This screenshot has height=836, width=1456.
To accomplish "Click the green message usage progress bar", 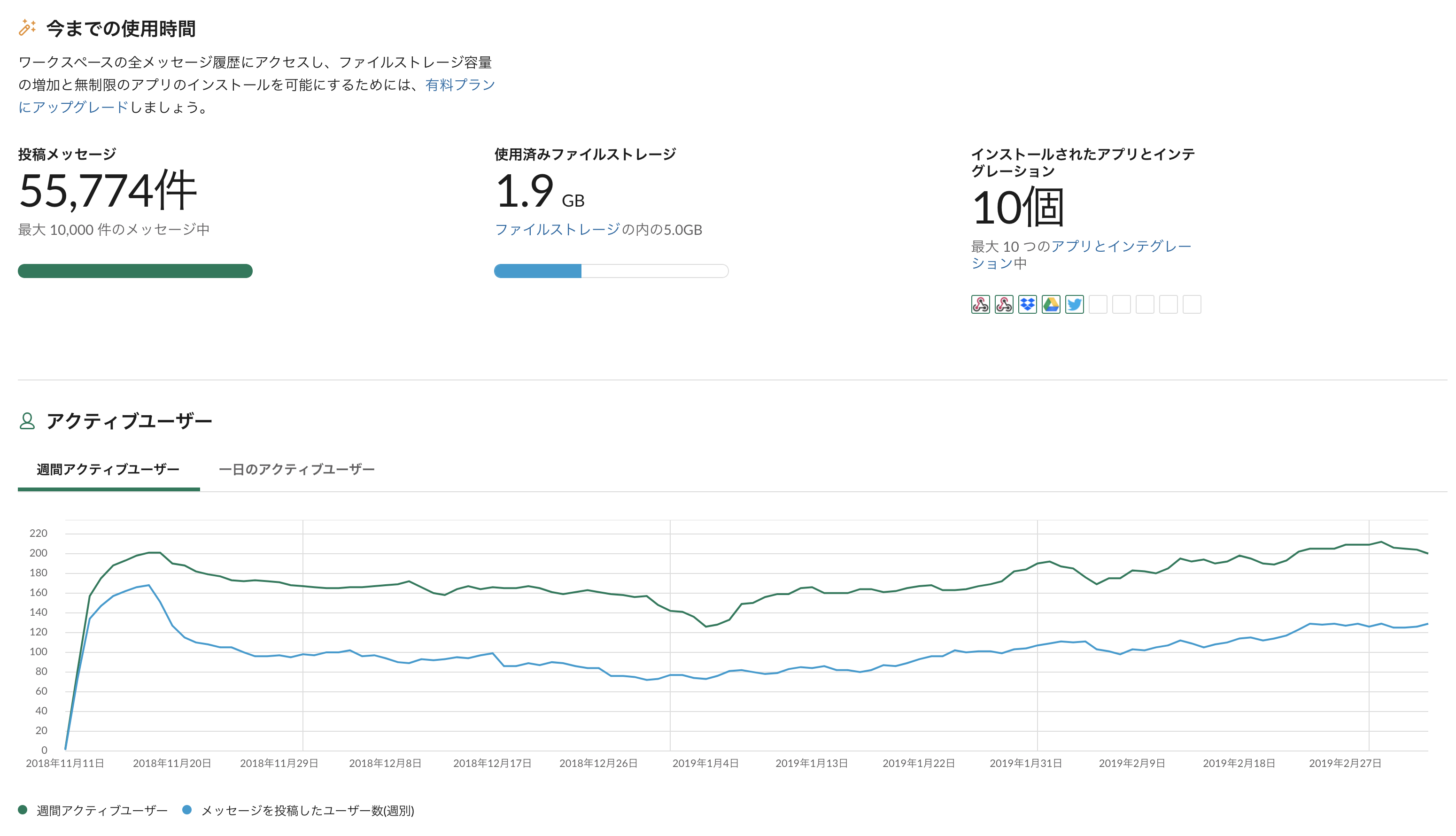I will [135, 271].
